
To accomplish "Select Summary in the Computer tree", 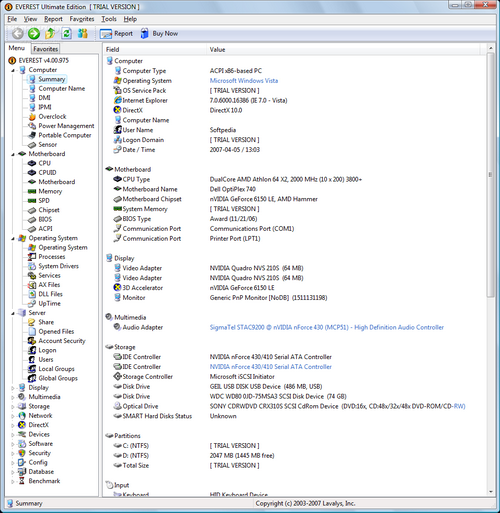I will coord(52,79).
